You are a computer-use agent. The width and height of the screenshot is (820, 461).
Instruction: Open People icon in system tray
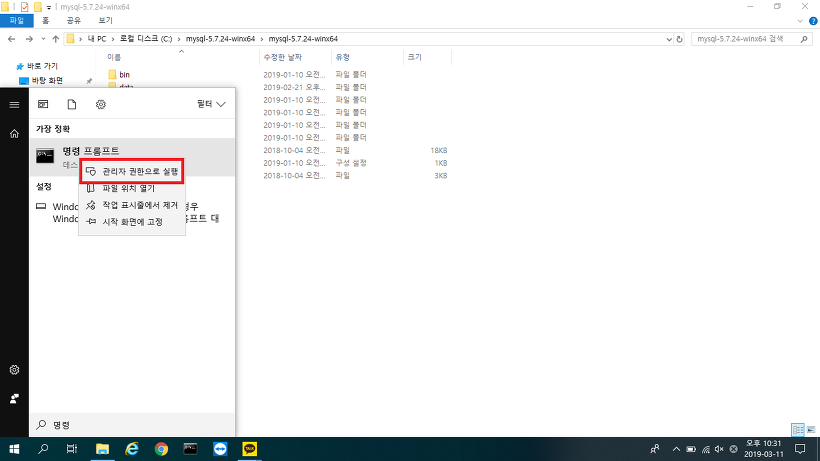click(655, 449)
